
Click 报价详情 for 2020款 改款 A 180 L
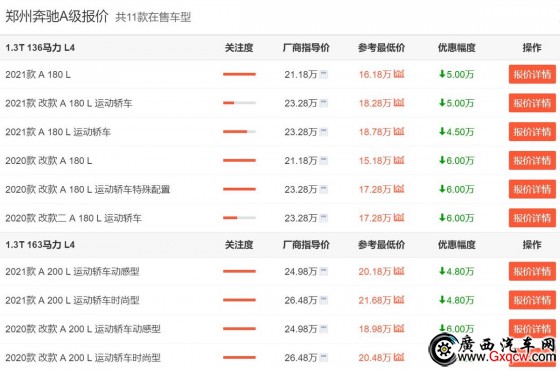[532, 160]
